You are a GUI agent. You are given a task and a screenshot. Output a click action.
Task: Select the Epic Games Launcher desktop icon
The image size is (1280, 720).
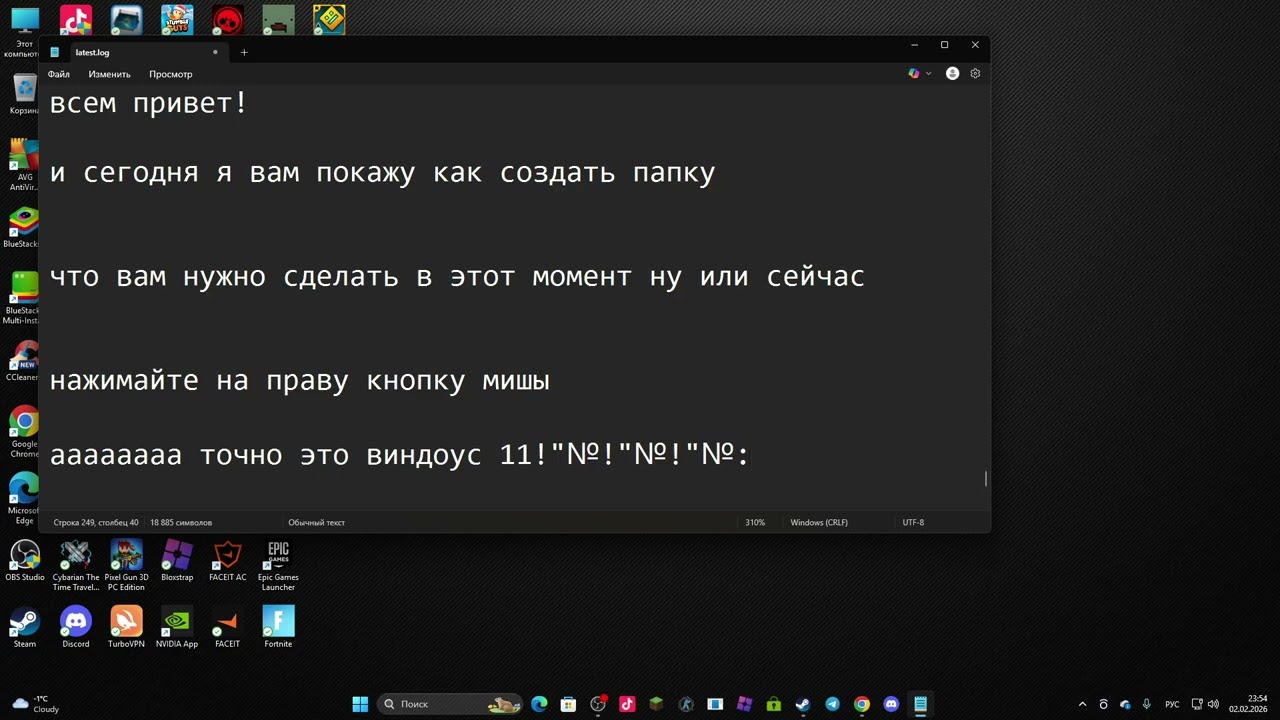click(278, 566)
